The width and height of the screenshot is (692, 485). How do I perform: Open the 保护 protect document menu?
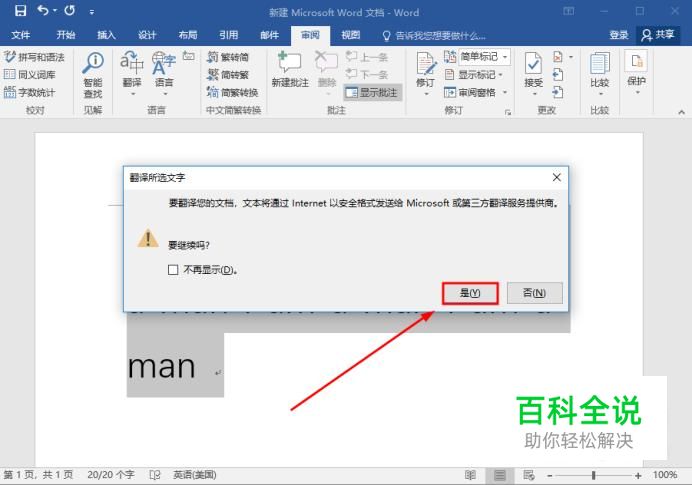point(636,73)
